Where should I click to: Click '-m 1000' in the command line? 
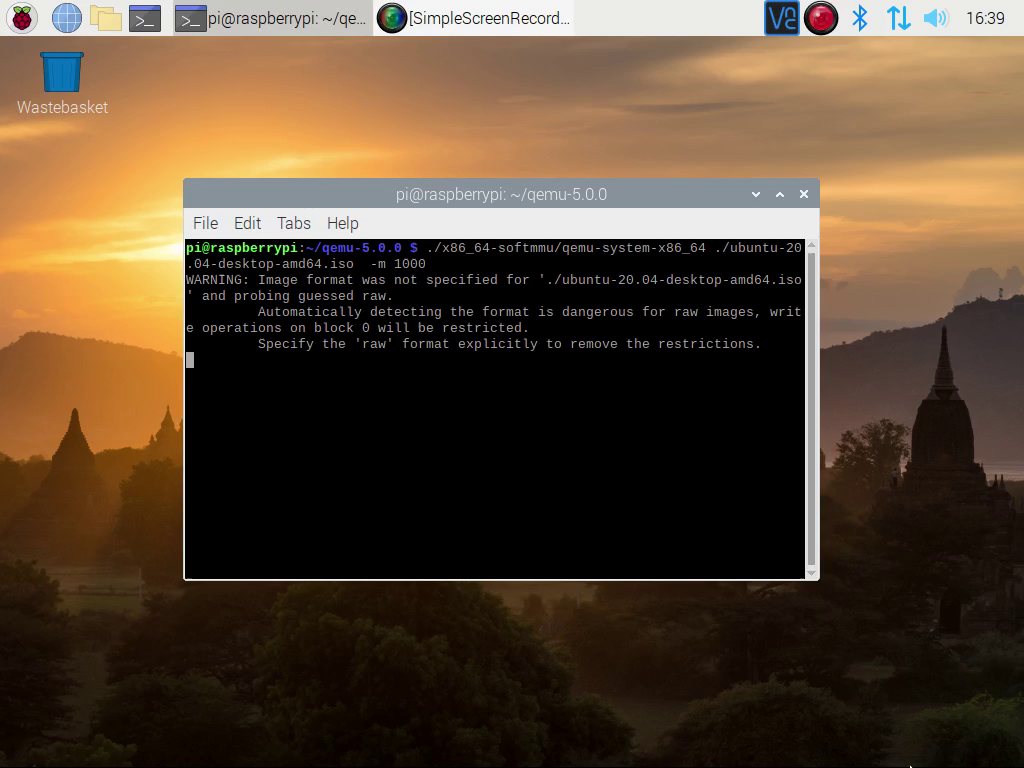click(x=398, y=264)
